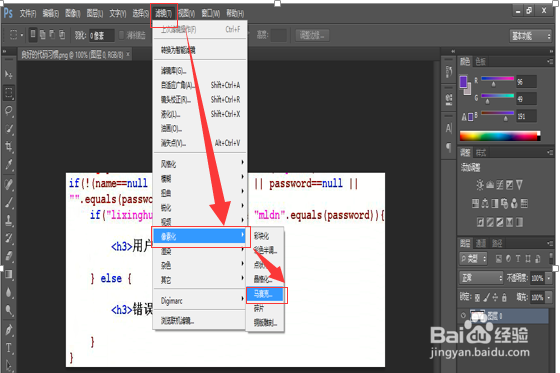Image resolution: width=560 pixels, height=373 pixels.
Task: Open the layer filter type dropdown
Action: click(473, 258)
